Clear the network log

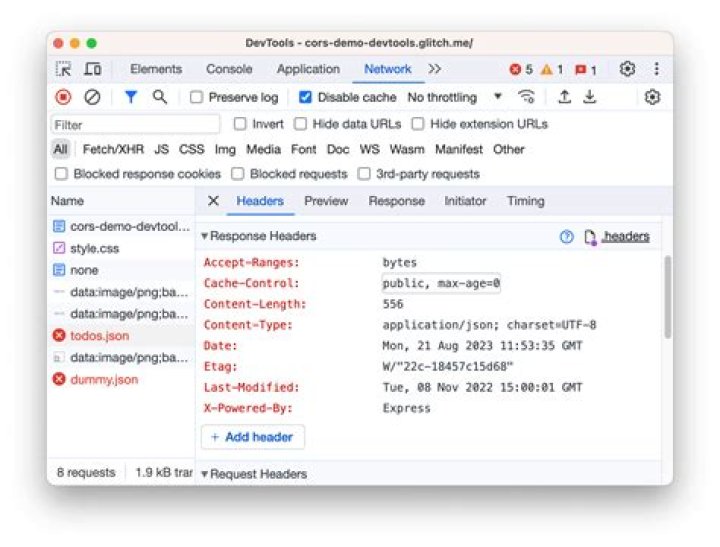coord(92,97)
